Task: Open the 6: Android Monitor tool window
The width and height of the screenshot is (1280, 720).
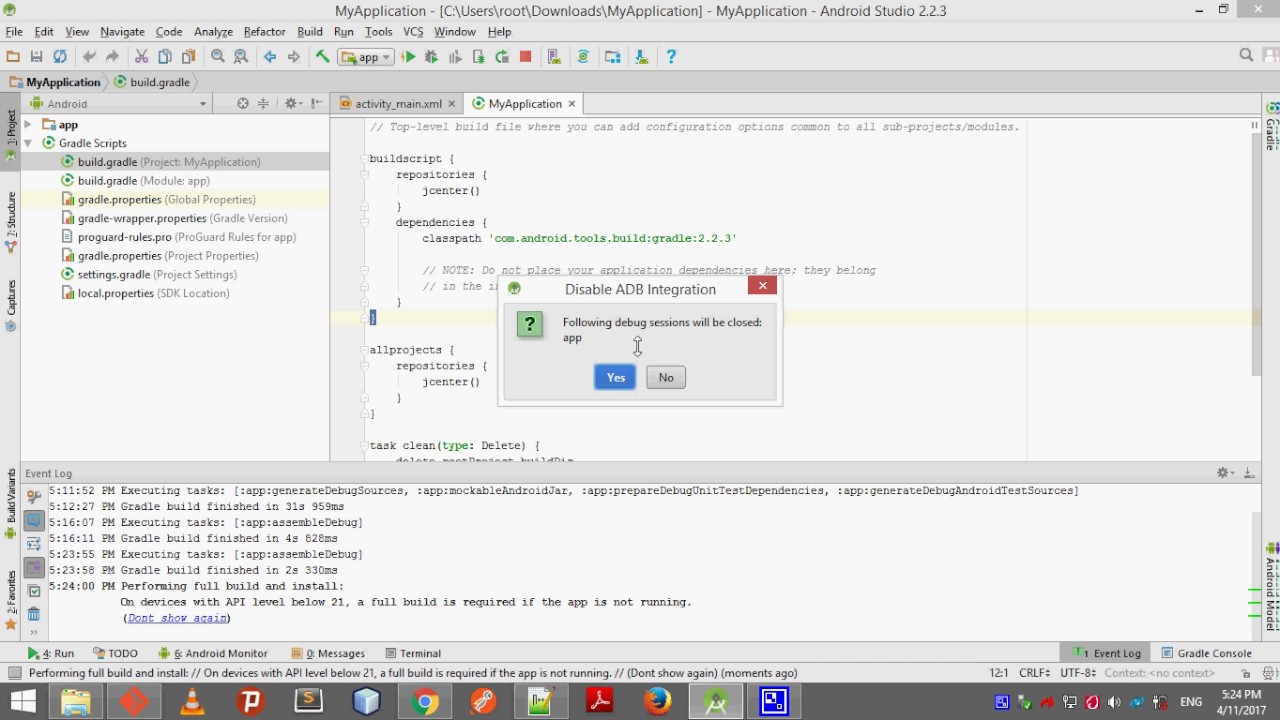Action: coord(214,653)
